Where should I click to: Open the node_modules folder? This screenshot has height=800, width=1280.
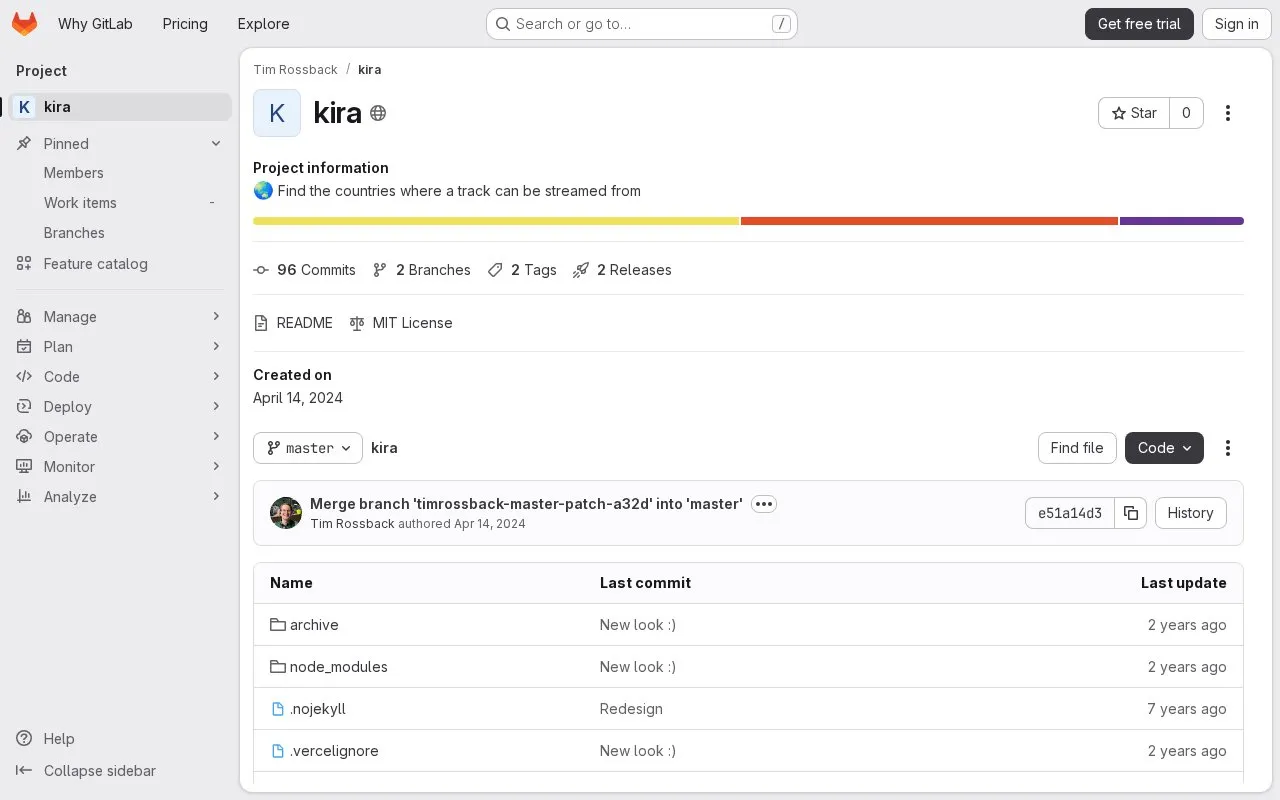point(338,667)
